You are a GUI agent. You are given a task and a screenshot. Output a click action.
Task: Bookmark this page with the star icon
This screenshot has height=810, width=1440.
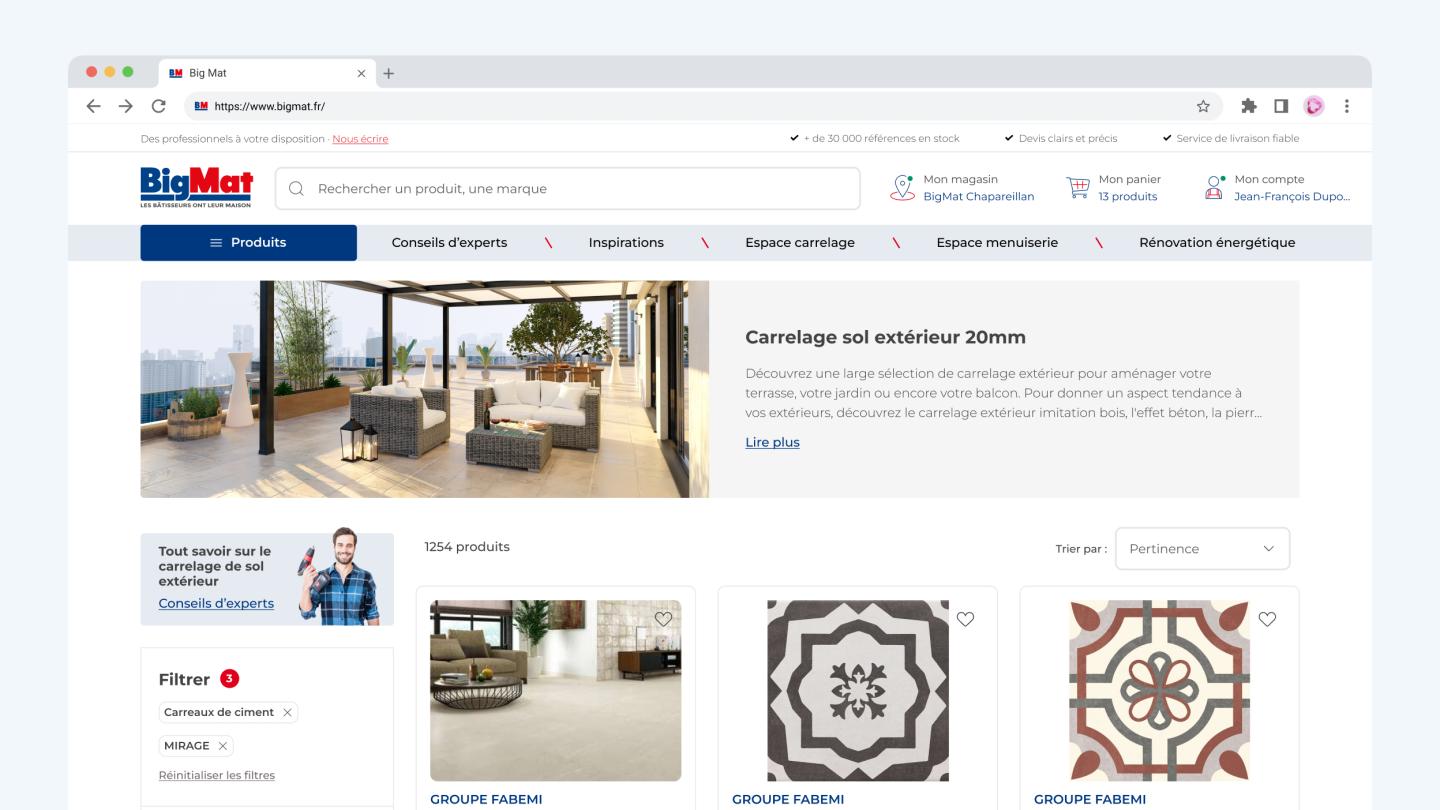click(x=1203, y=106)
